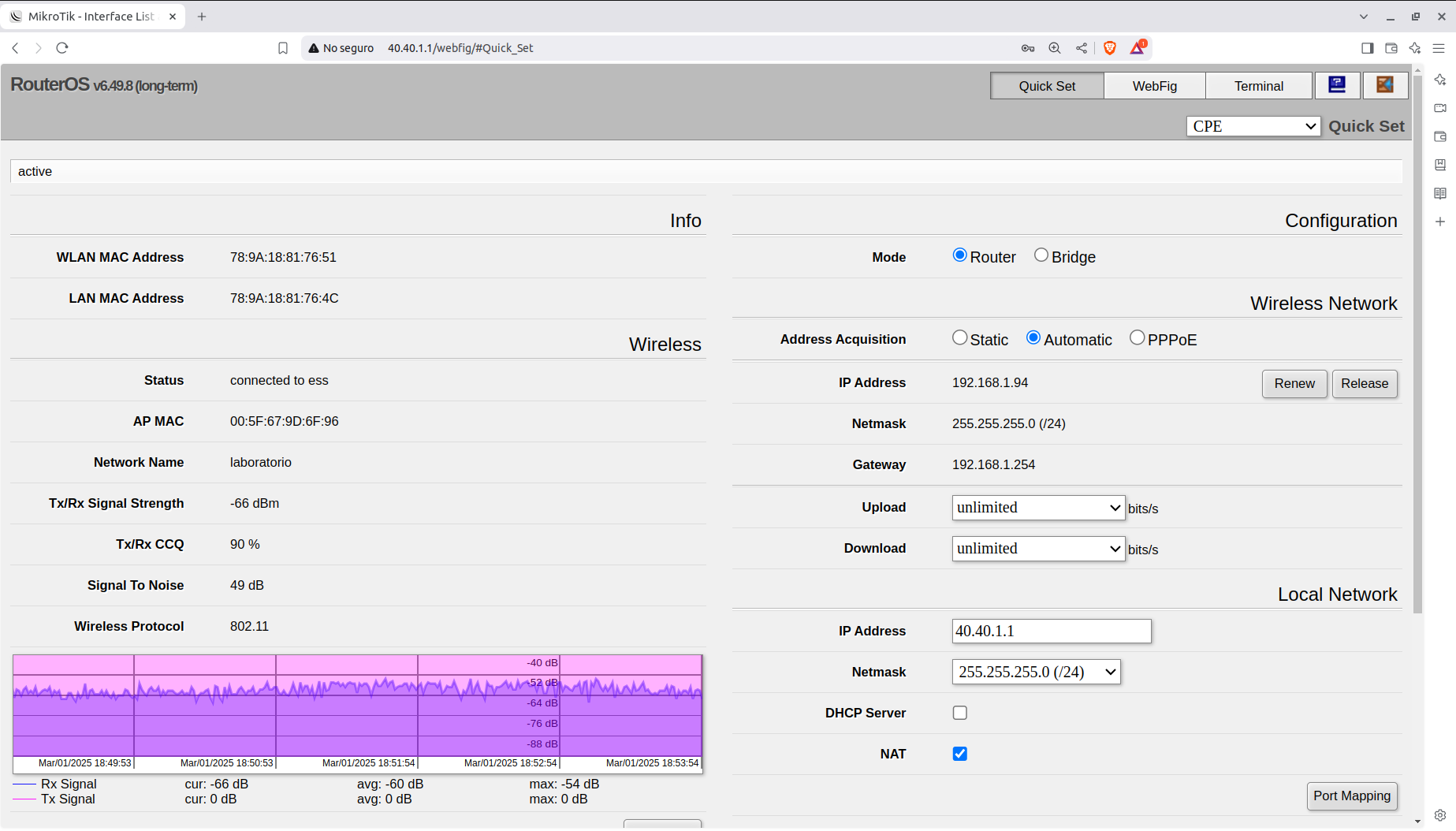The image size is (1456, 831).
Task: Open tab search chevron in title bar
Action: point(1364,16)
